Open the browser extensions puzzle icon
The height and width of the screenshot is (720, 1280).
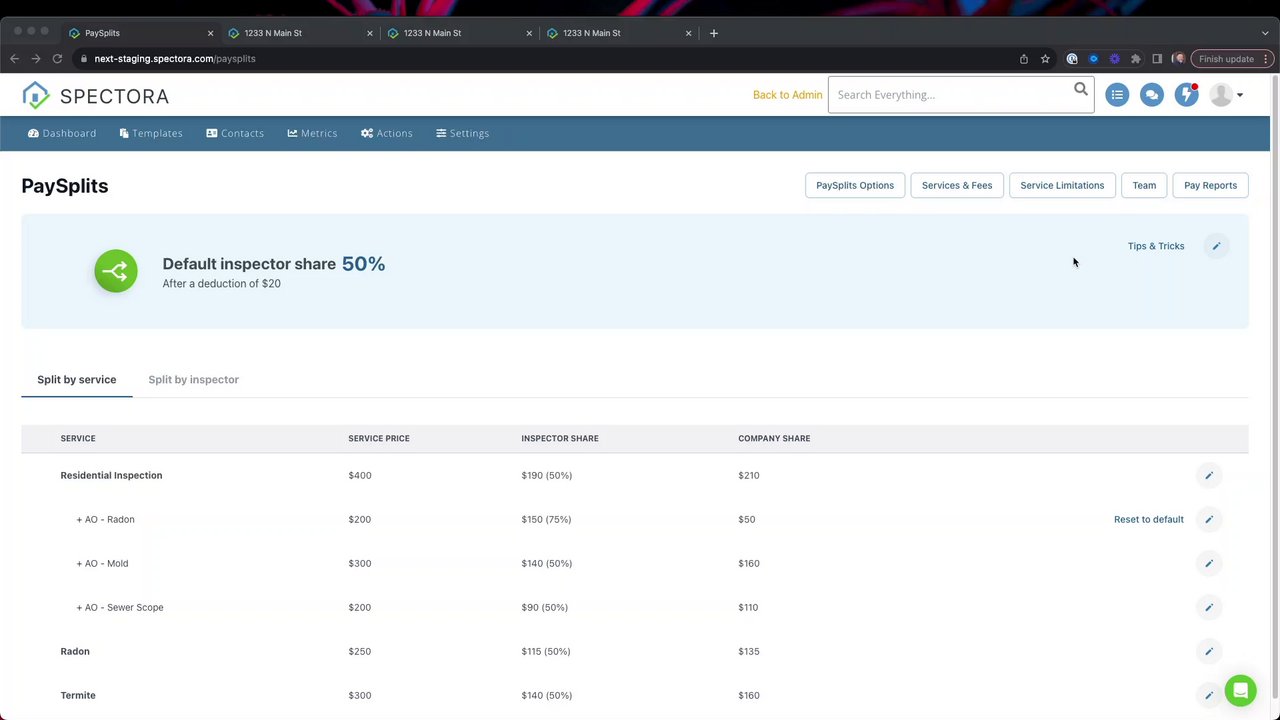coord(1136,59)
